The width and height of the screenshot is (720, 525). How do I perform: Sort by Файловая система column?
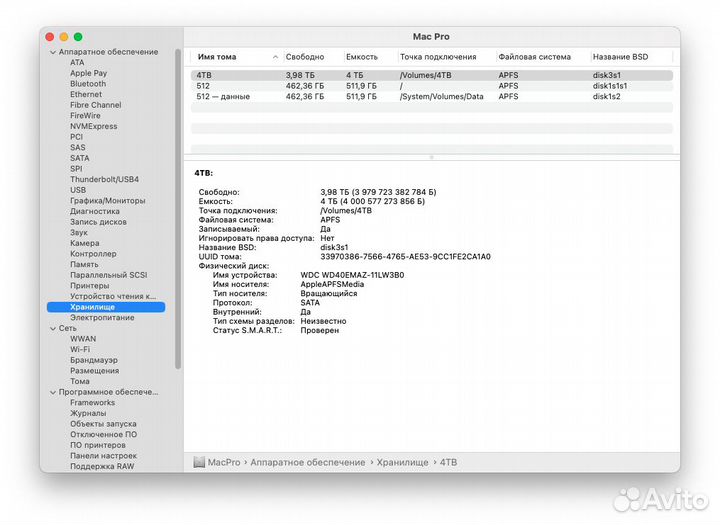pos(534,57)
